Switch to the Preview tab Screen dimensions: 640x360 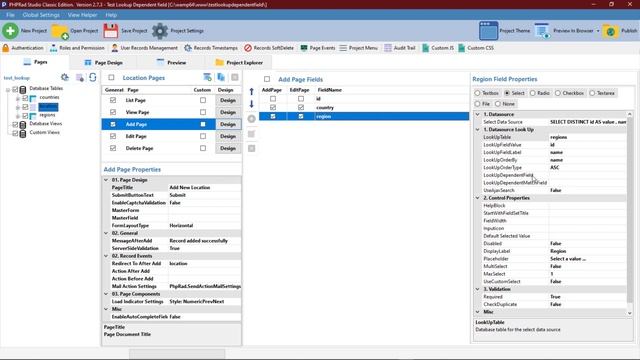pos(171,62)
